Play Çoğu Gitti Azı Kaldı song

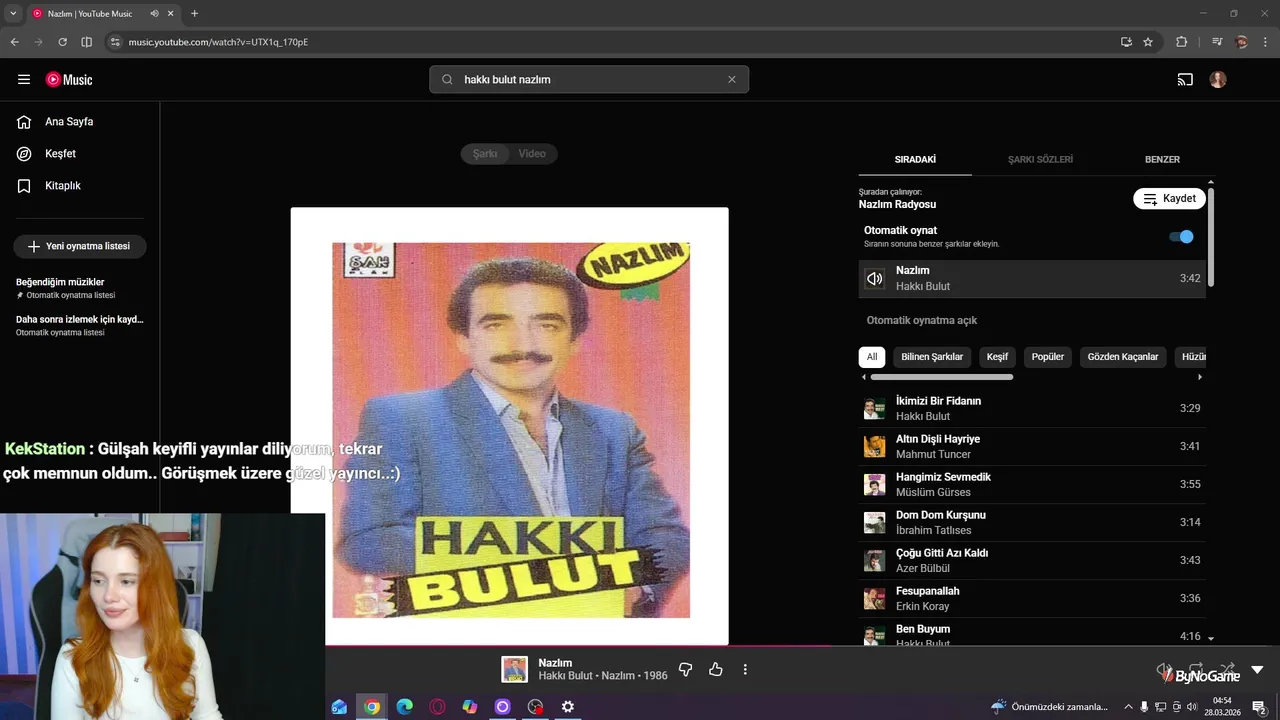pos(1032,561)
